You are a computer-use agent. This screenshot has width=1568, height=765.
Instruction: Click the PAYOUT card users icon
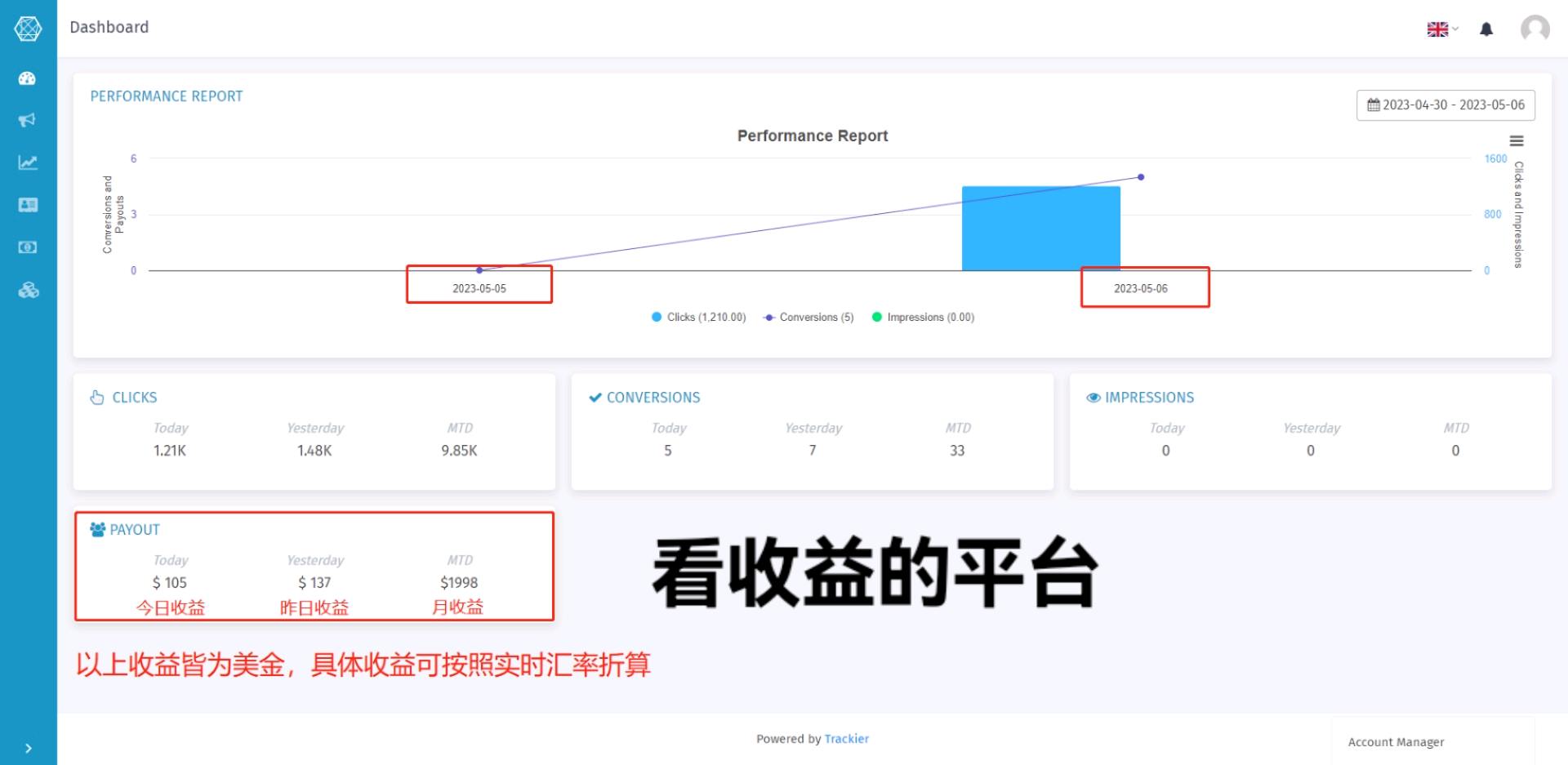(98, 530)
